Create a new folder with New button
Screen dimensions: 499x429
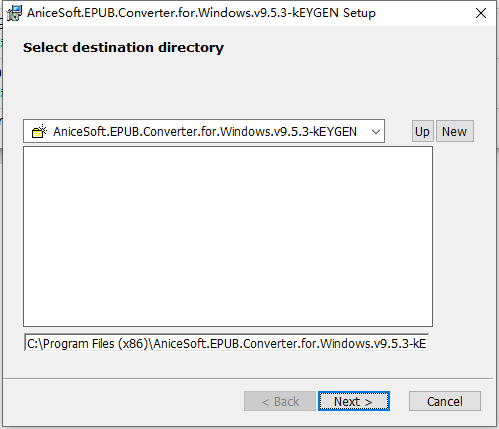454,131
